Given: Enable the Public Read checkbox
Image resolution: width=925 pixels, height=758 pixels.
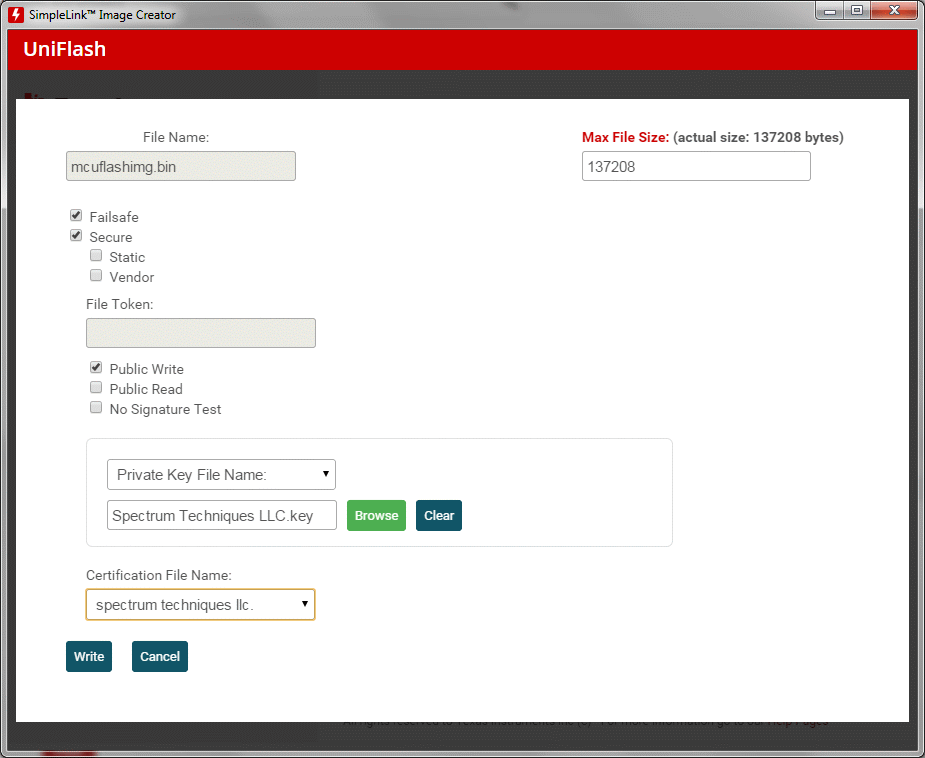Looking at the screenshot, I should point(96,388).
